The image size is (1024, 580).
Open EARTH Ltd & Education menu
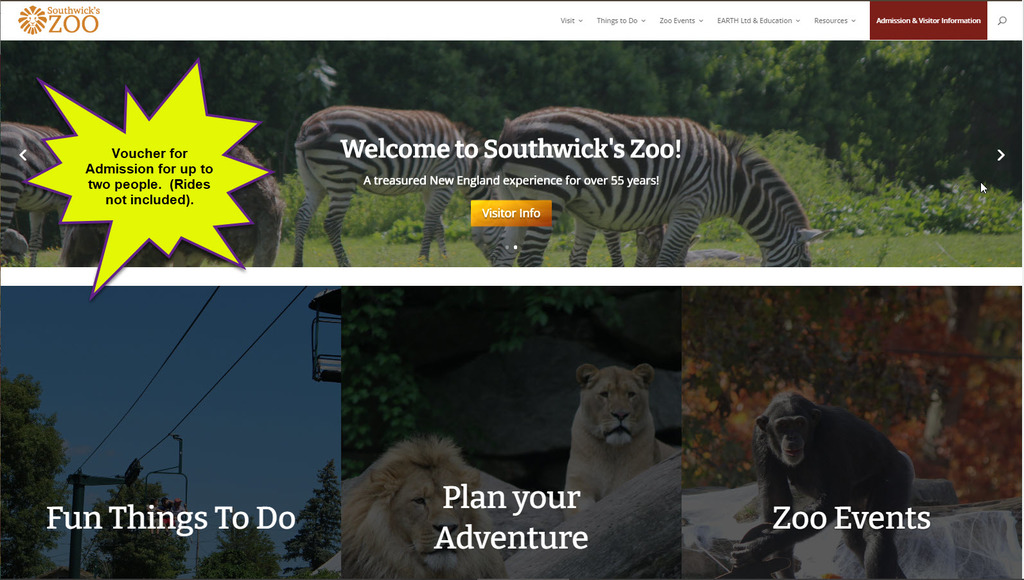758,21
